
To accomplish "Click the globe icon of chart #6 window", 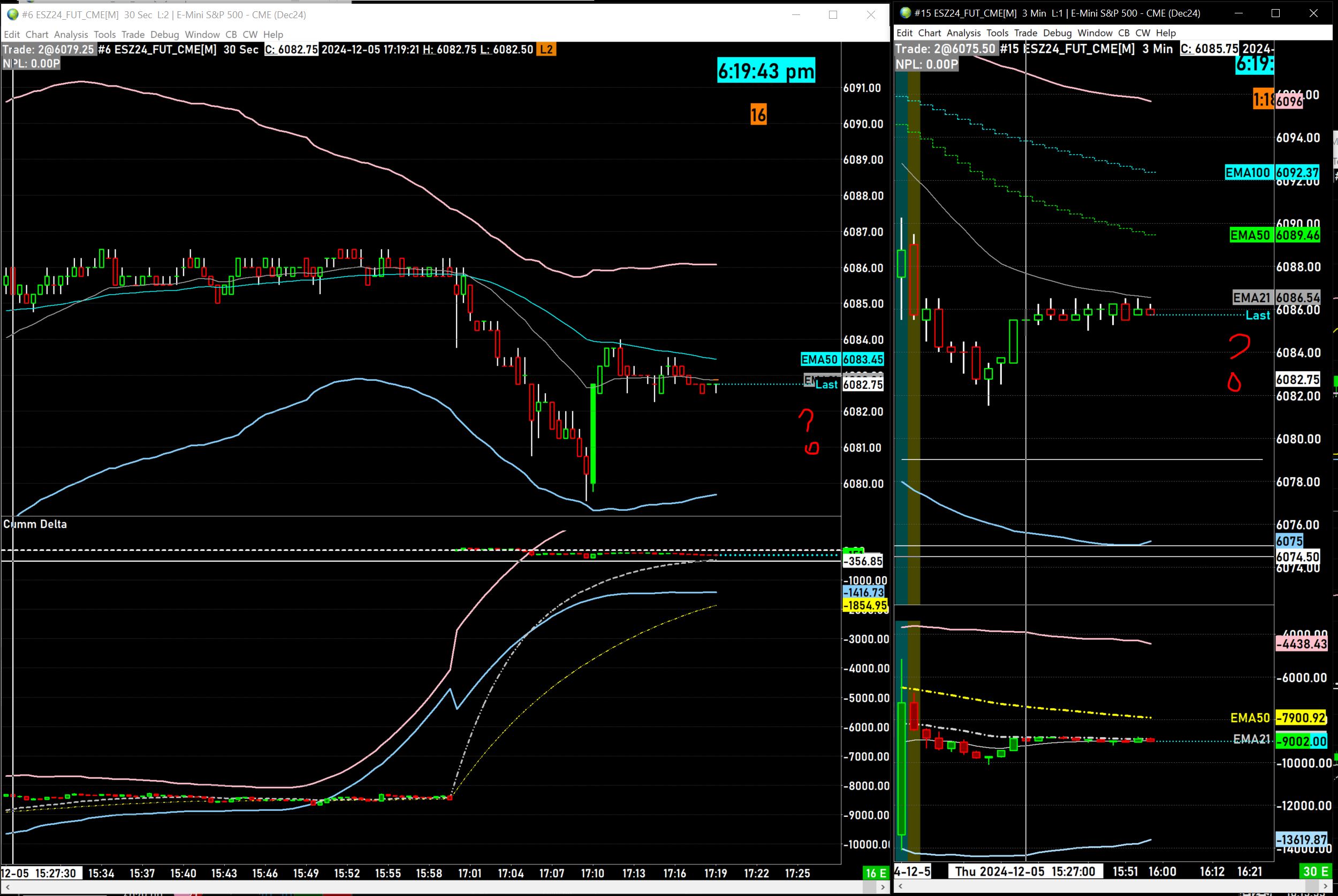I will pyautogui.click(x=12, y=15).
